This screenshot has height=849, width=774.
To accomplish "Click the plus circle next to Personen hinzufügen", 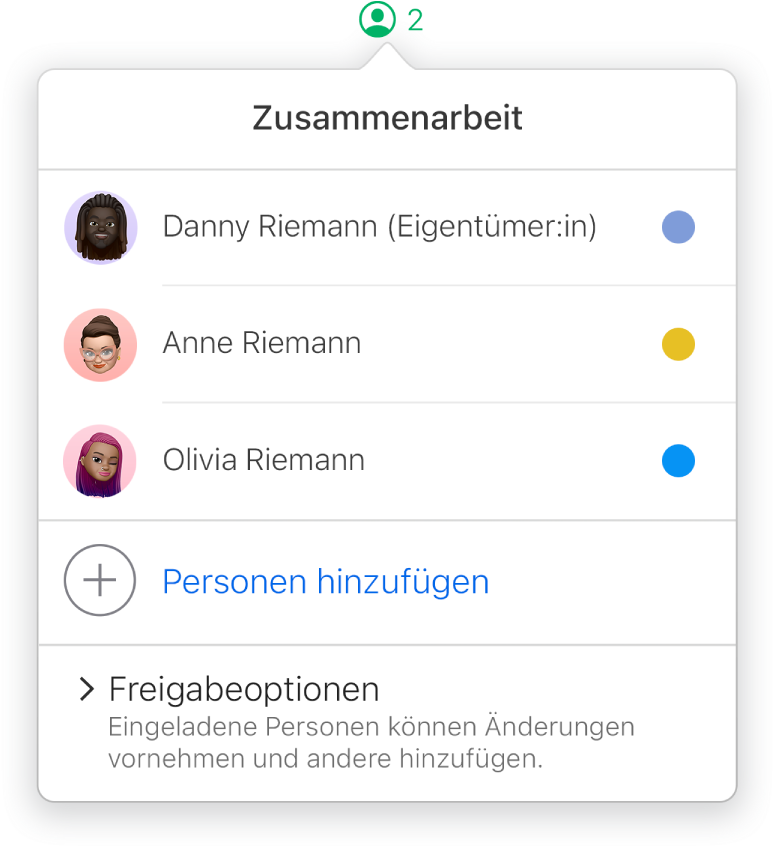I will coord(100,581).
